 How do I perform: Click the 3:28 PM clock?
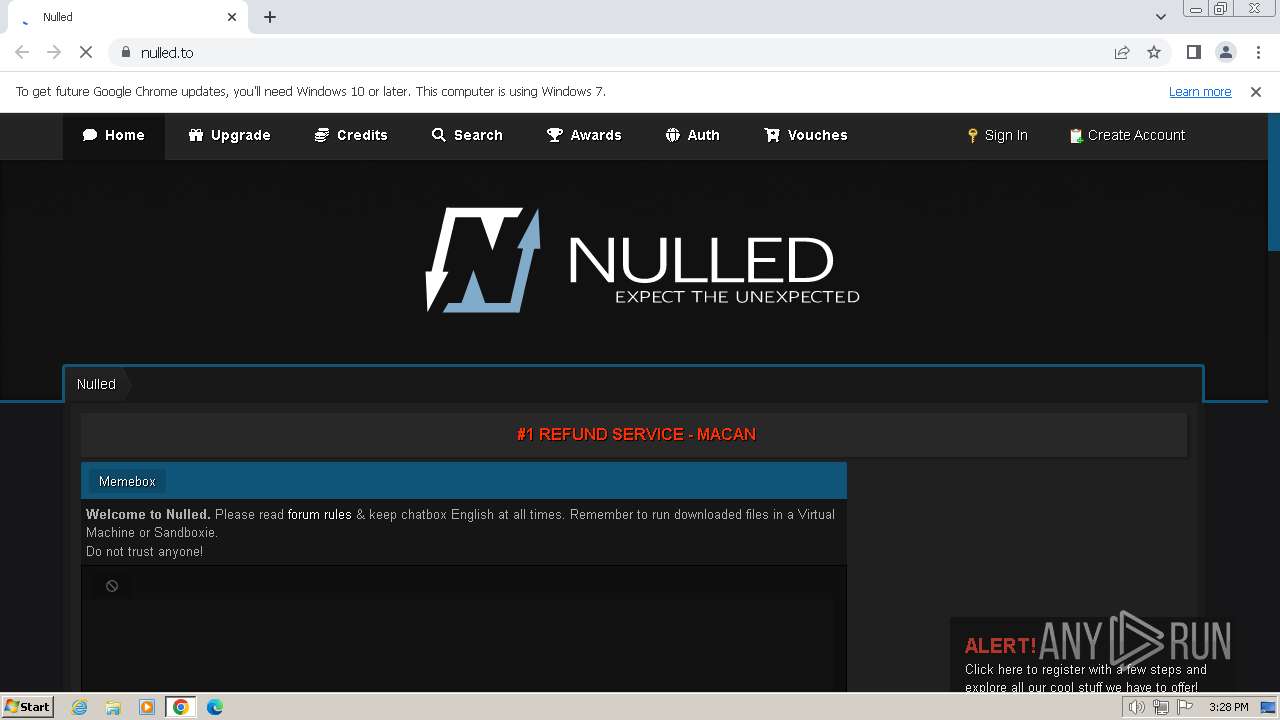tap(1228, 707)
